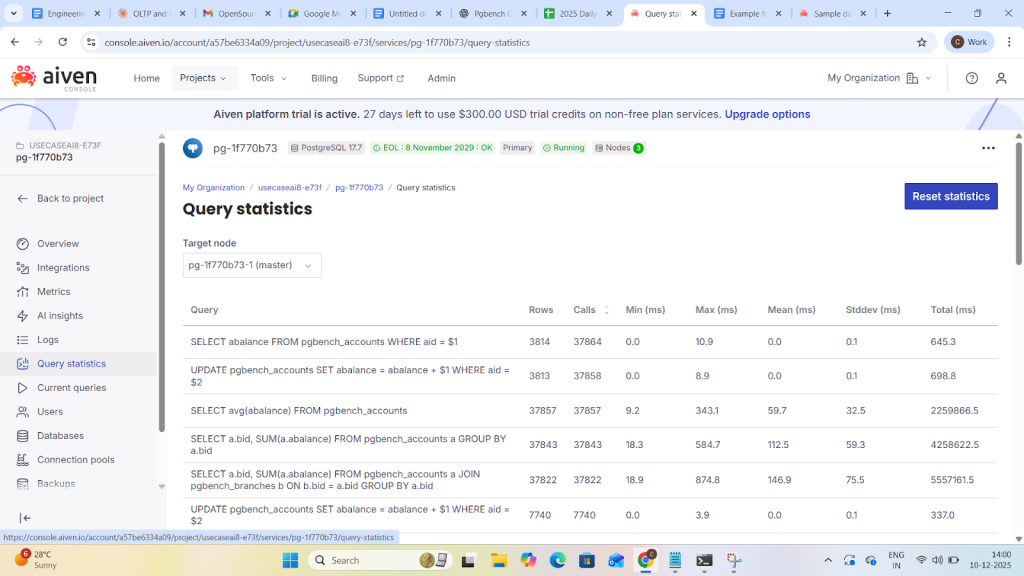
Task: Open Connection pools section
Action: click(x=75, y=460)
